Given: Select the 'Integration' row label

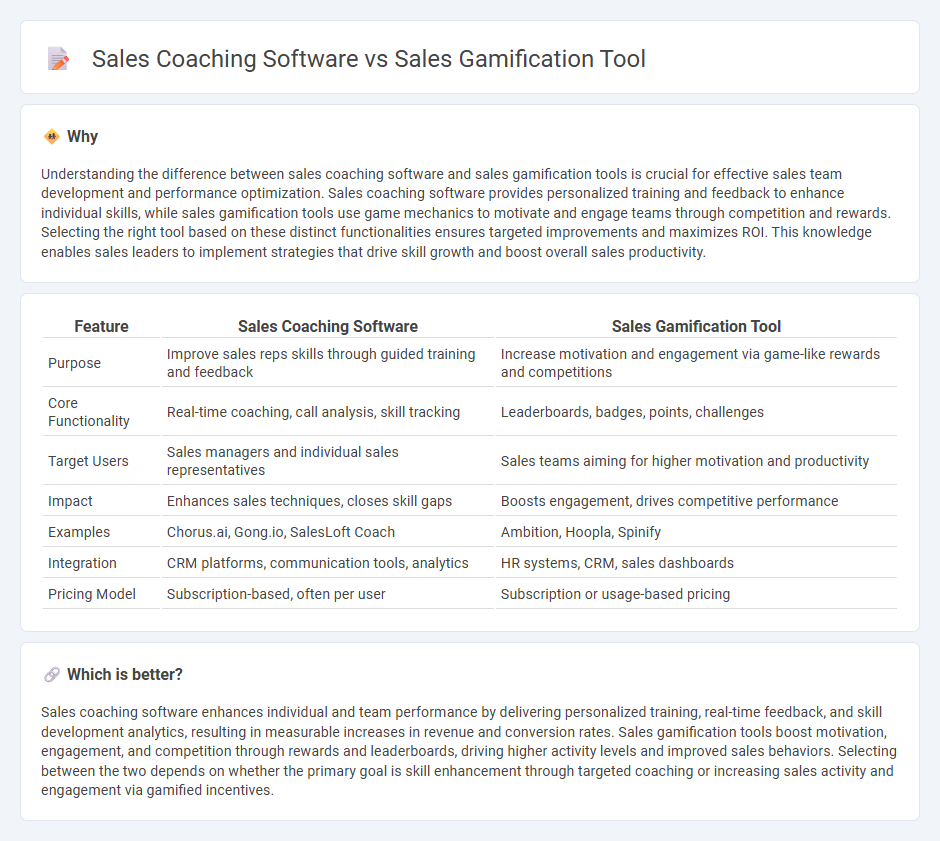Looking at the screenshot, I should (82, 563).
